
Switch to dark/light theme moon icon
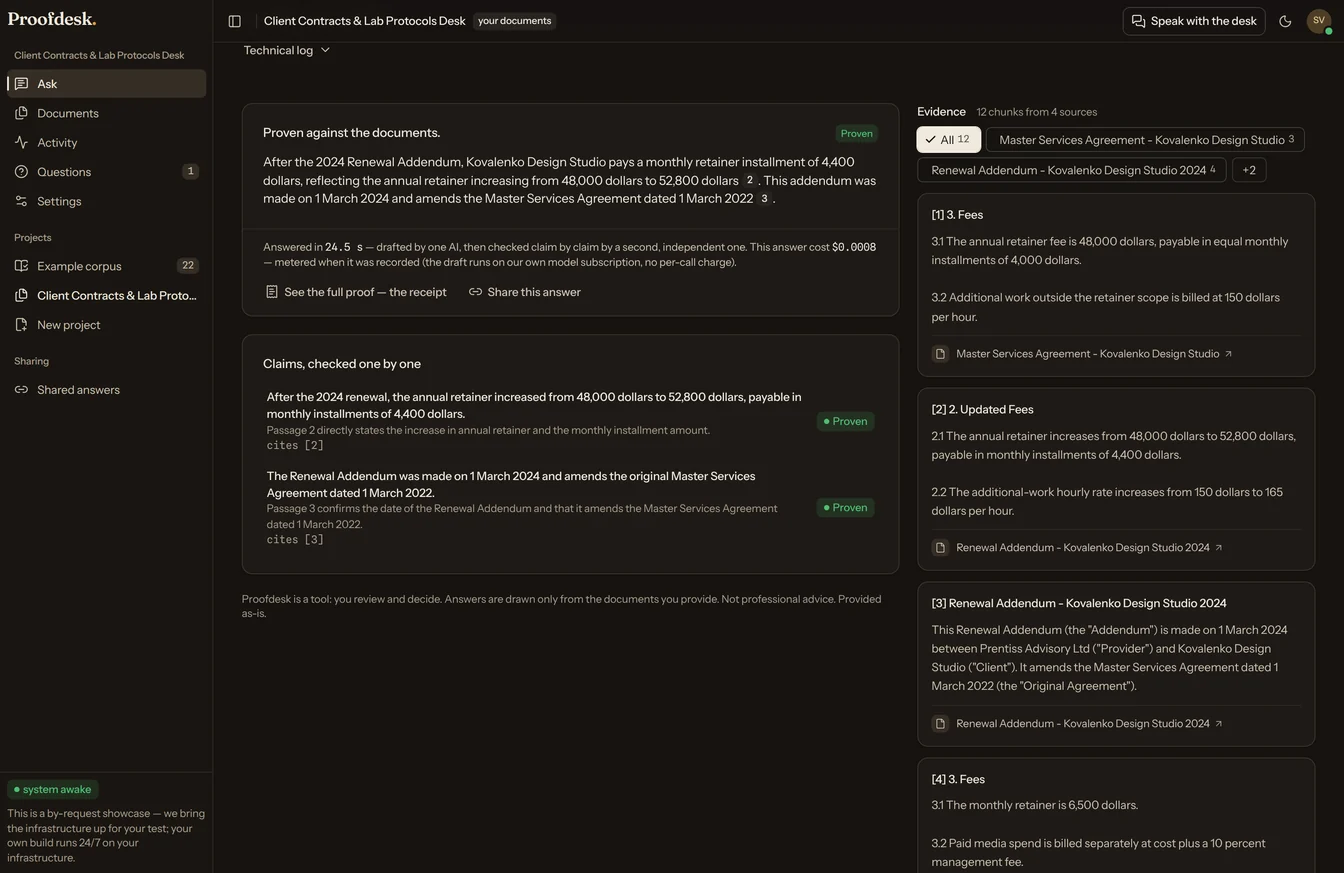point(1285,21)
